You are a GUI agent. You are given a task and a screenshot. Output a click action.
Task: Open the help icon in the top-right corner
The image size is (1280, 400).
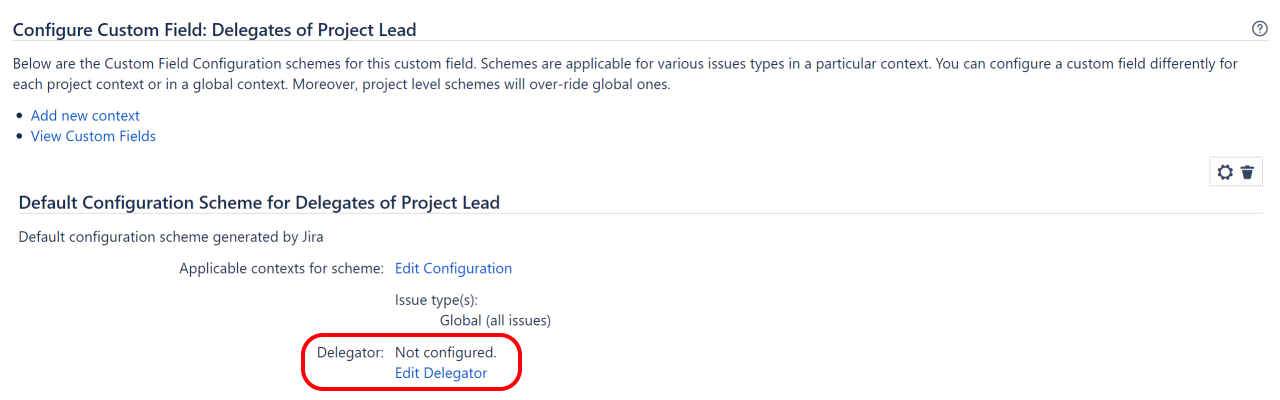click(1260, 29)
